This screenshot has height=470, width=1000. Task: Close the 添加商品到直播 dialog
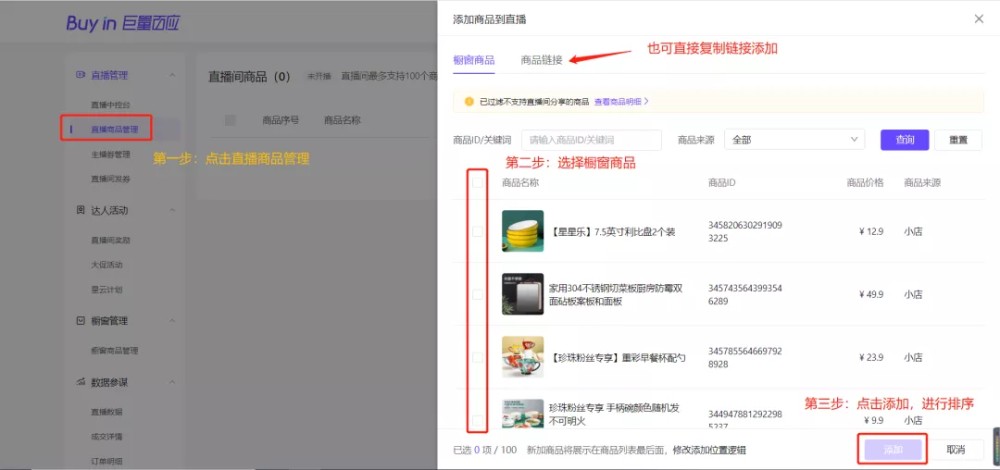(x=978, y=19)
